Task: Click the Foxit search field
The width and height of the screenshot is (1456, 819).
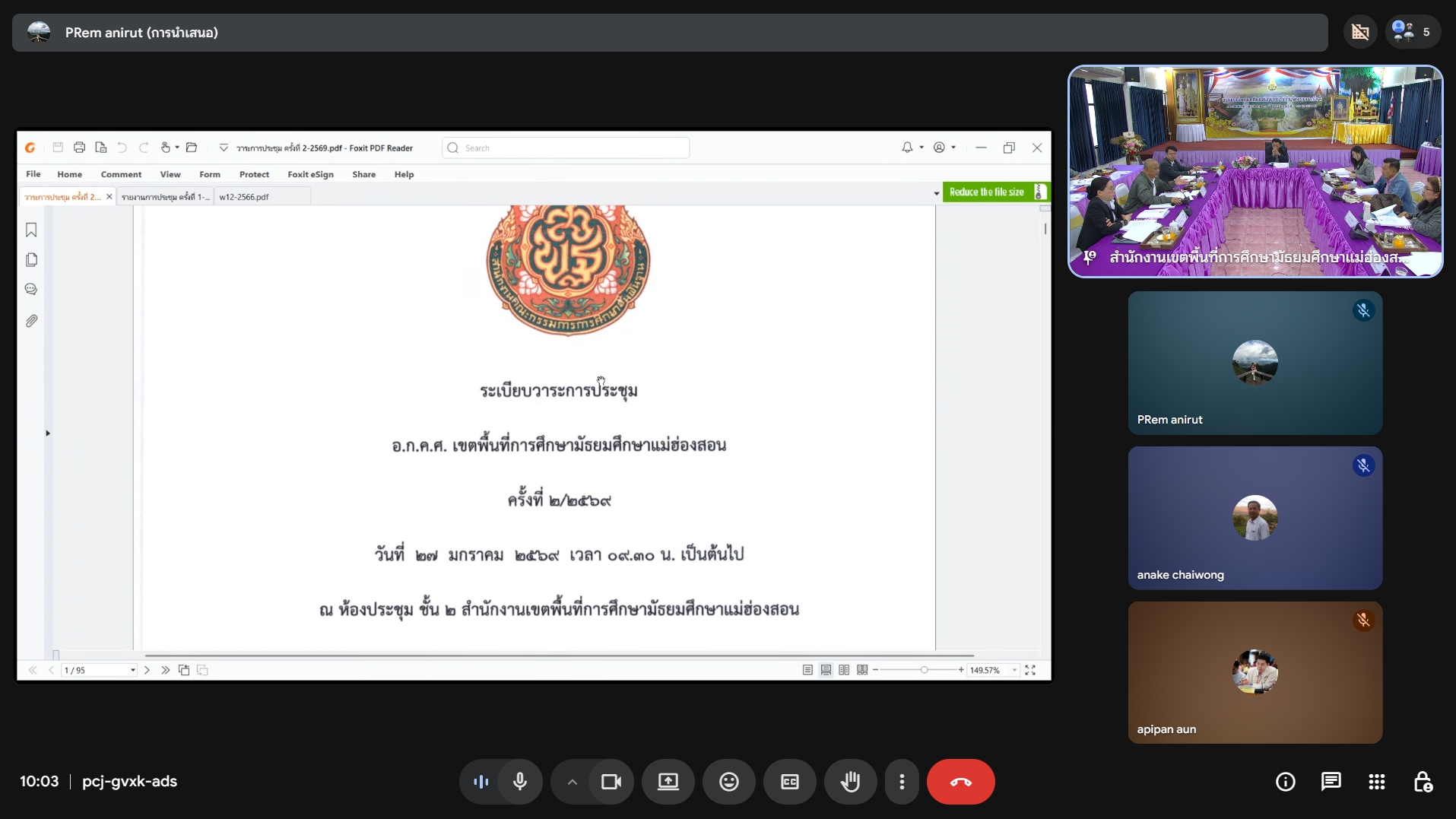Action: 566,148
